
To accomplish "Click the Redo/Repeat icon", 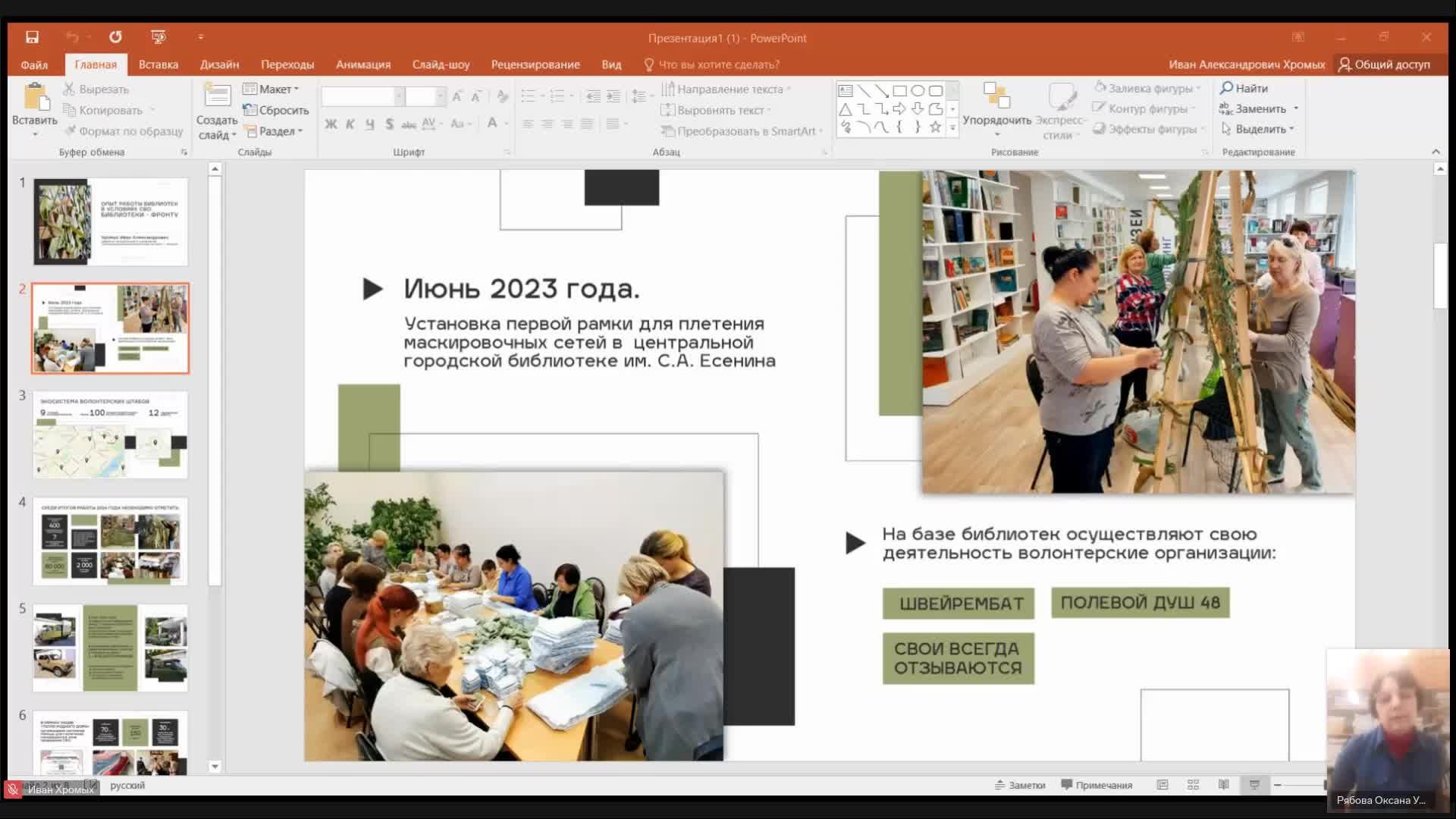I will (115, 37).
